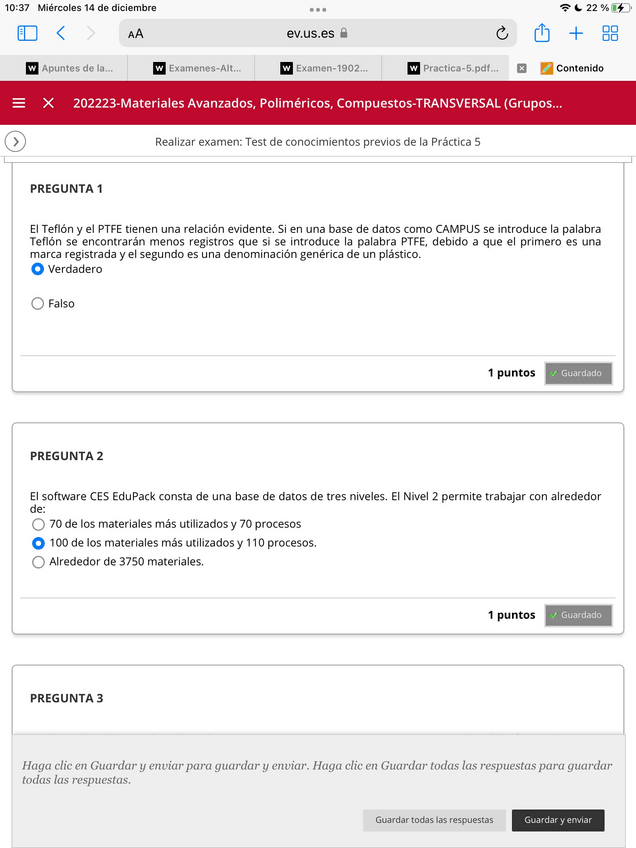636x848 pixels.
Task: Click the 'PREGUNTA 1' heading
Action: 66,189
